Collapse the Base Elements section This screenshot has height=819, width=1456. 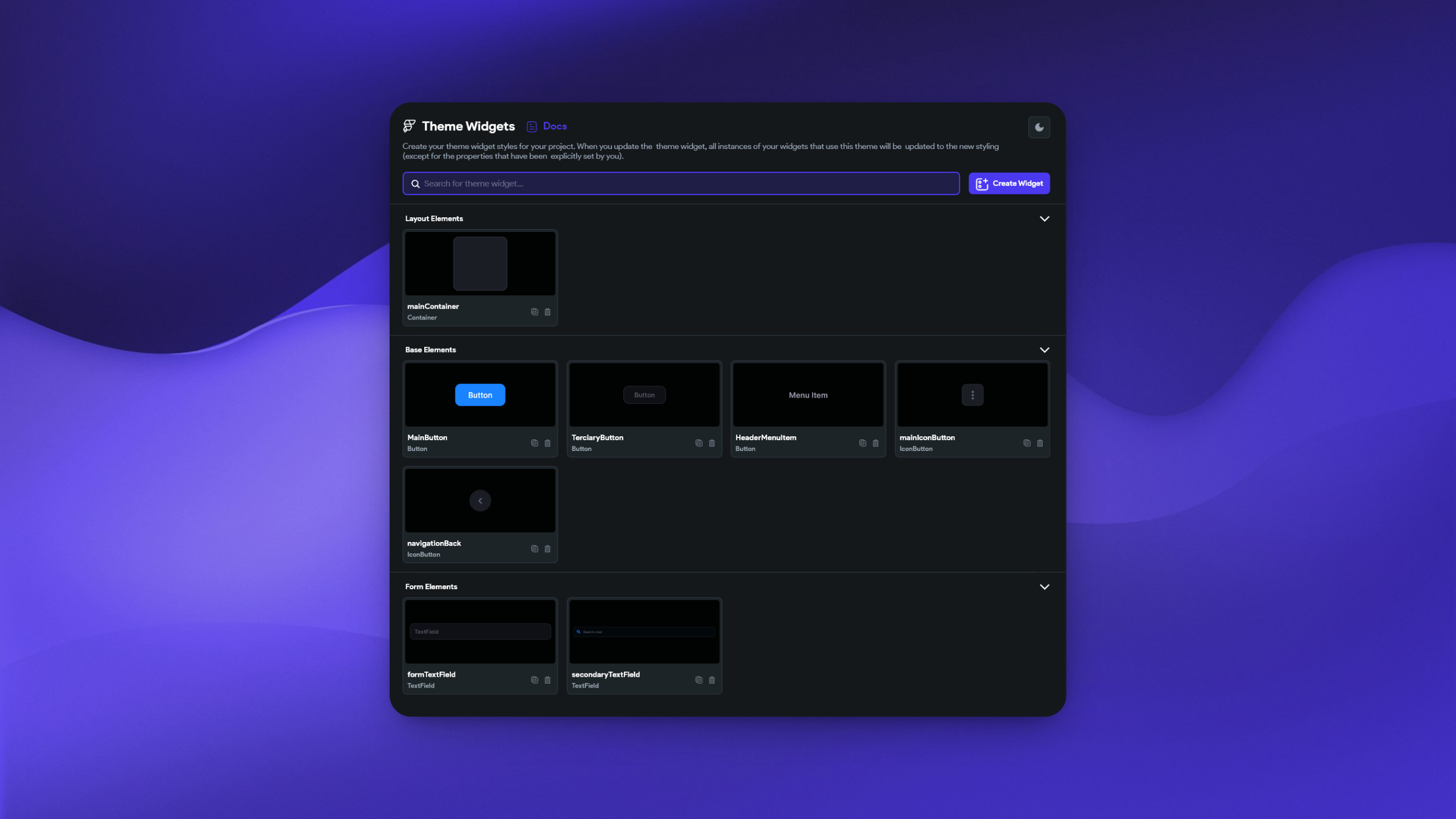(1044, 350)
